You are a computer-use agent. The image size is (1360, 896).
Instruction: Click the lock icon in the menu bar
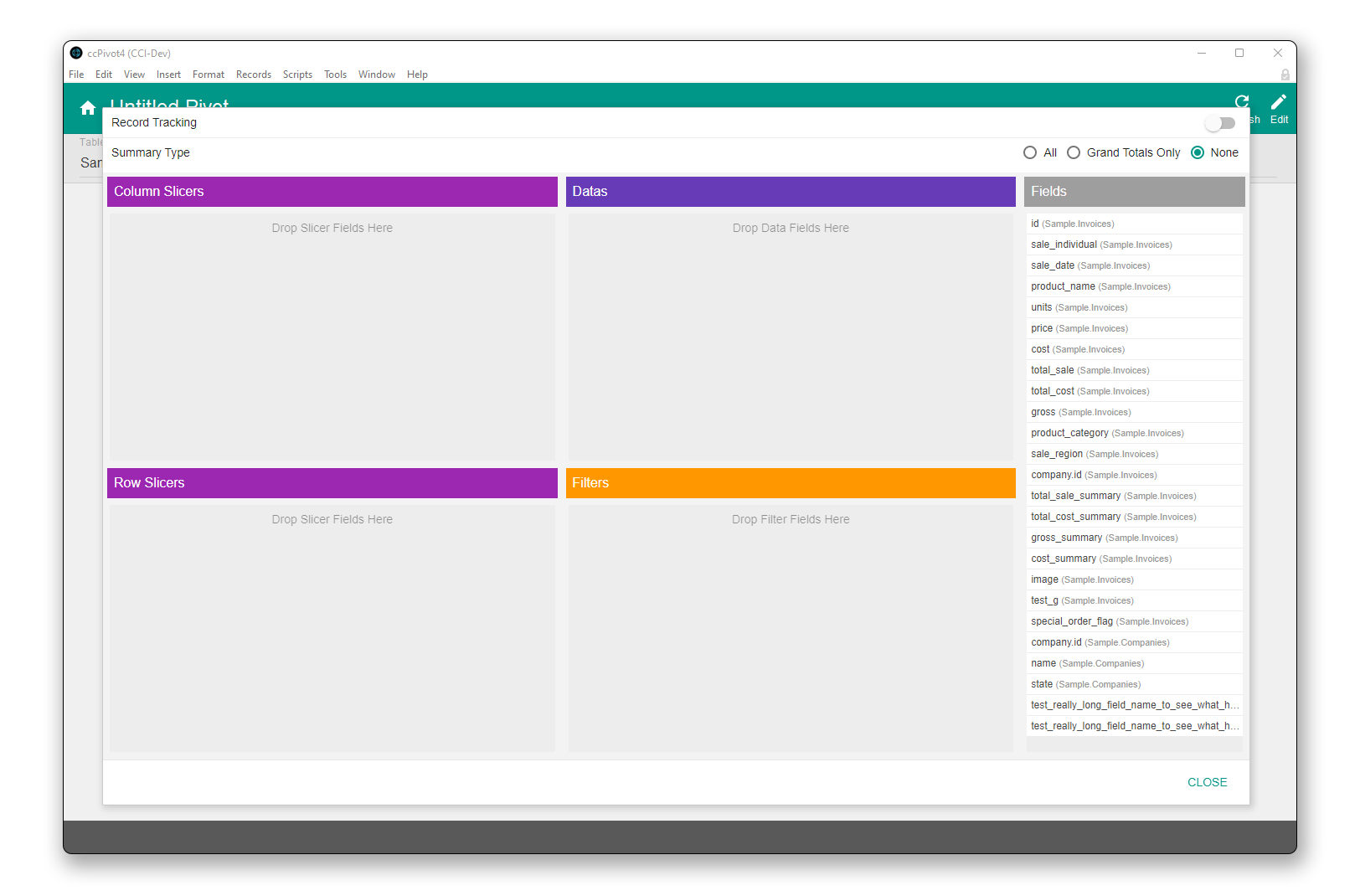(x=1285, y=75)
